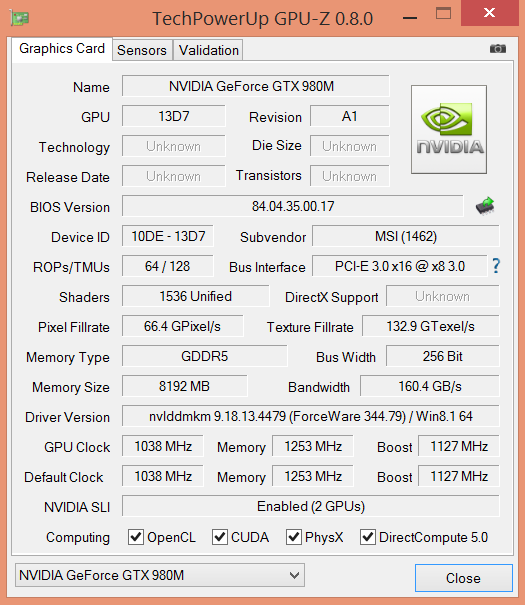Select the Graphics Card tab
525x605 pixels.
tap(62, 49)
